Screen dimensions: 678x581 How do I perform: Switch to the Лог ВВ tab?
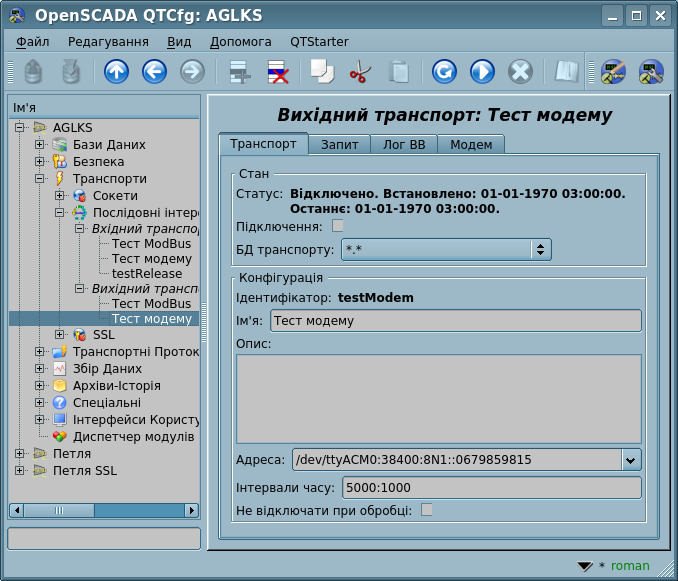click(404, 144)
